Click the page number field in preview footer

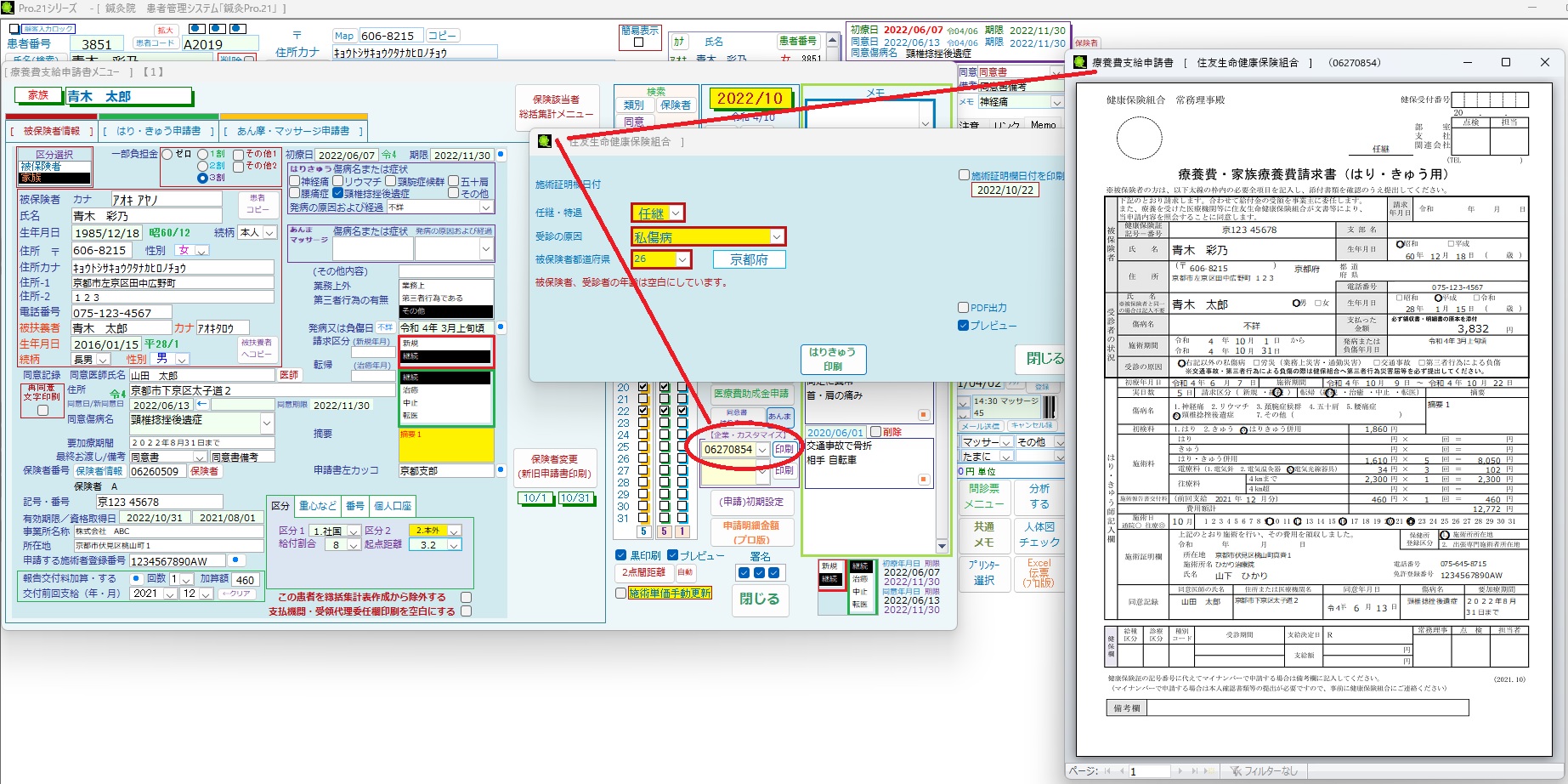[1149, 771]
